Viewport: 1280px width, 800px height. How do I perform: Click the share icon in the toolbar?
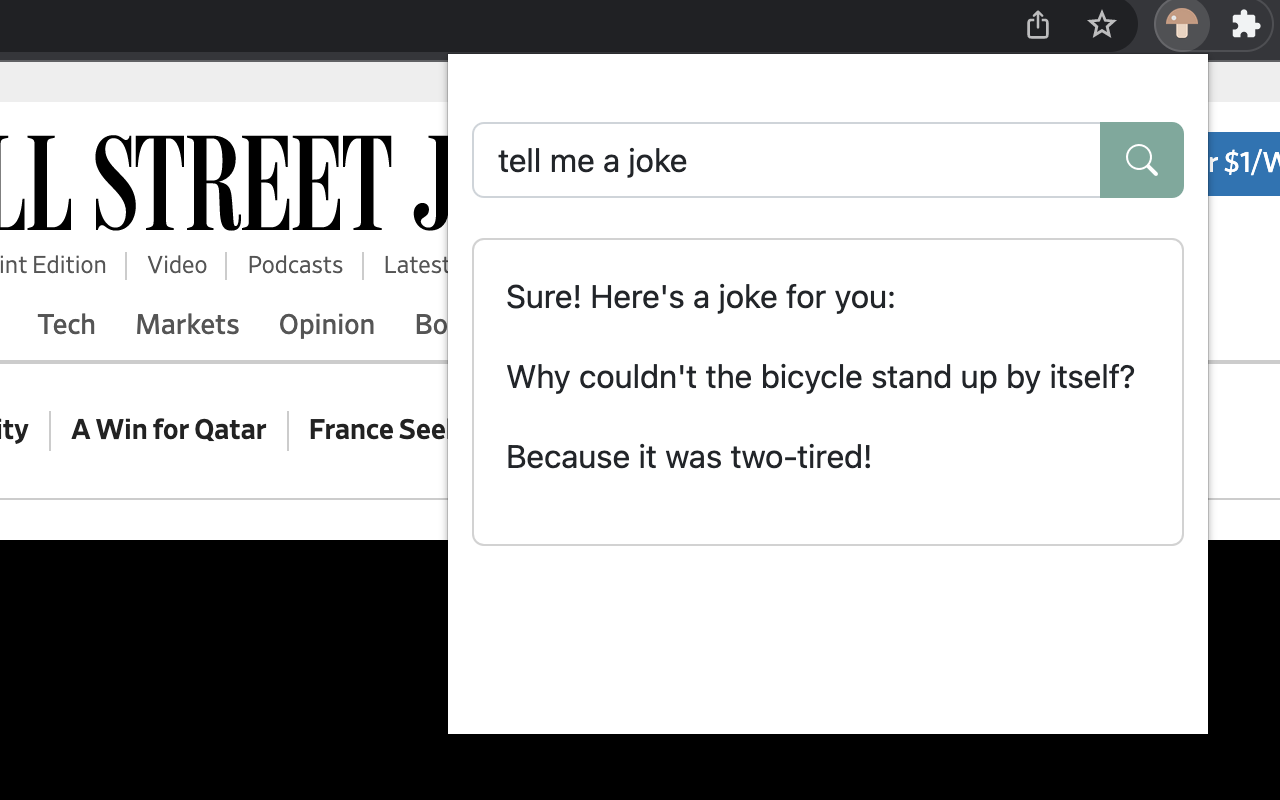tap(1037, 25)
